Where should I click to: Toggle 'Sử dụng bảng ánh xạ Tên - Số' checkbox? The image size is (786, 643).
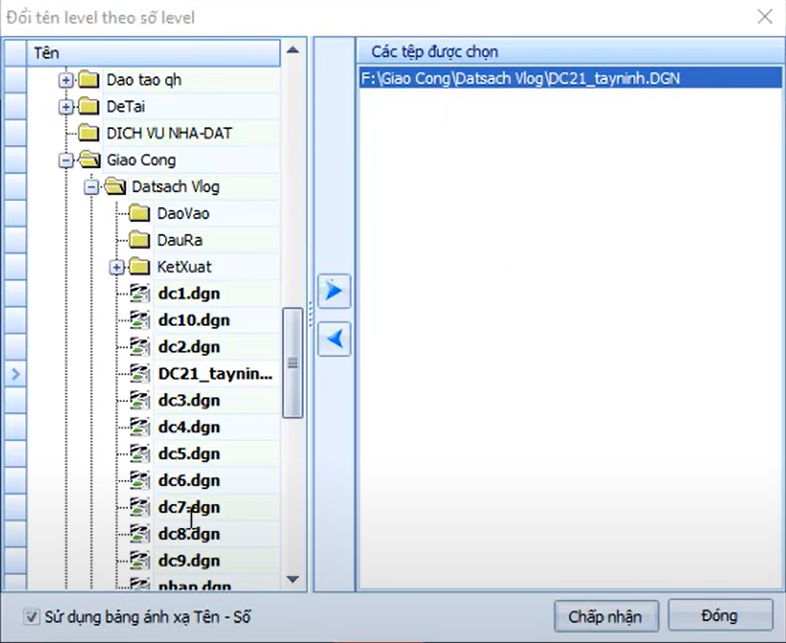tap(32, 616)
